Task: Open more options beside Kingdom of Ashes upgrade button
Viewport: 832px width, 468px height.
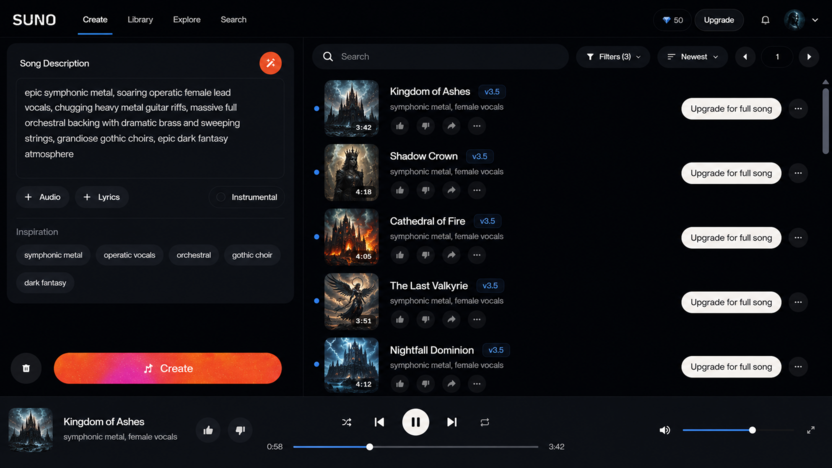Action: click(x=798, y=109)
